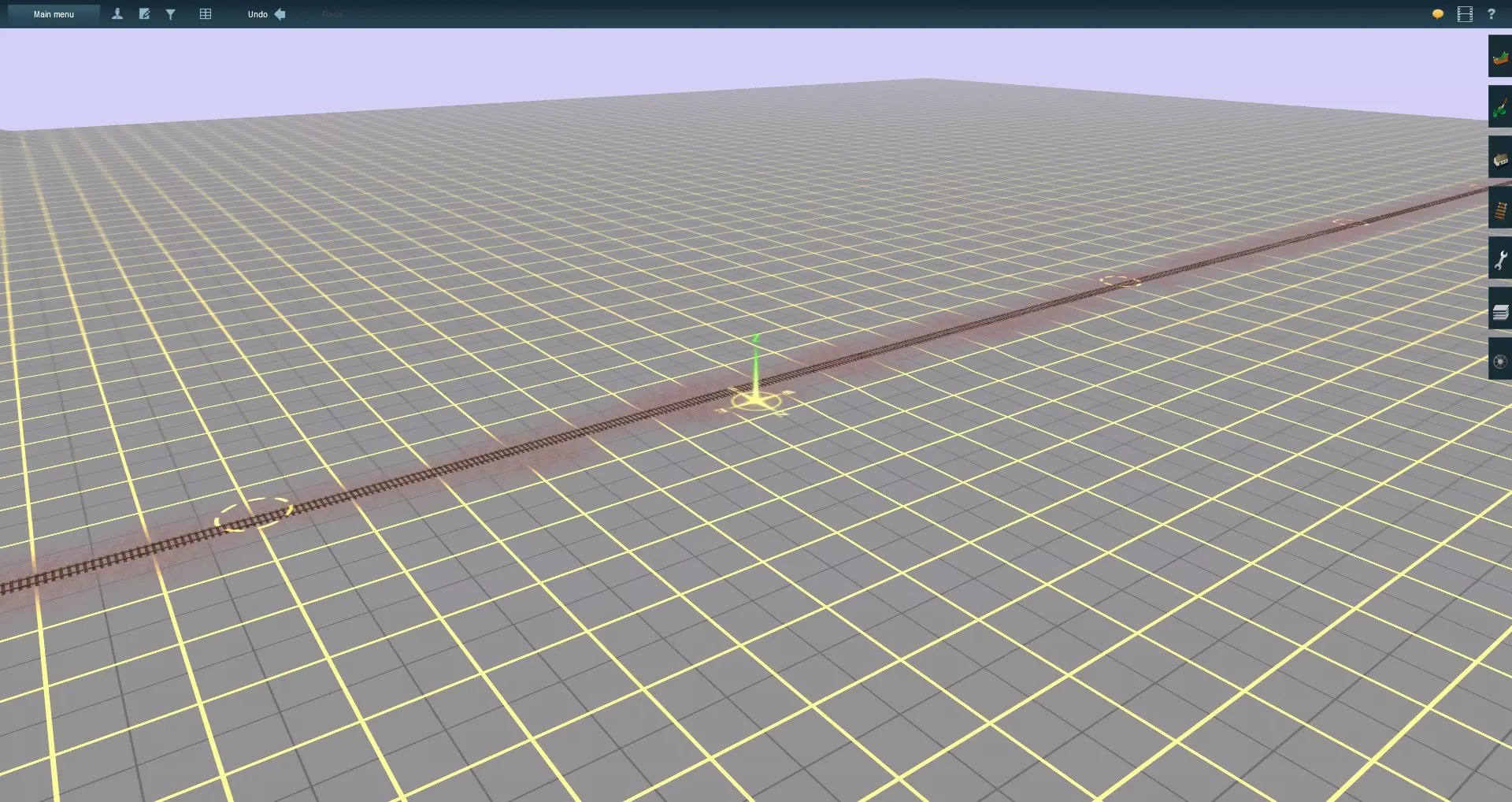
Task: Open the Topology terrain tab
Action: (1500, 58)
